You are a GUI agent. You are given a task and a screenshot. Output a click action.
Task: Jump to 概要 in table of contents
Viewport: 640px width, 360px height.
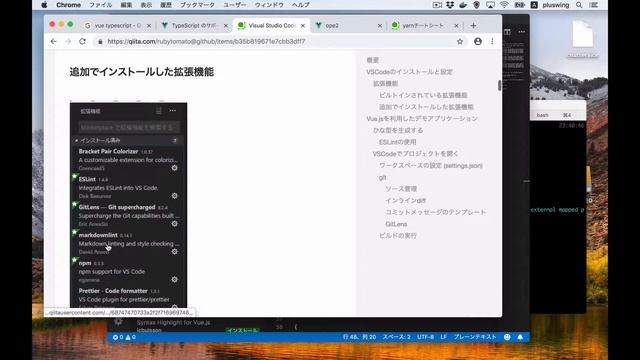[x=373, y=60]
